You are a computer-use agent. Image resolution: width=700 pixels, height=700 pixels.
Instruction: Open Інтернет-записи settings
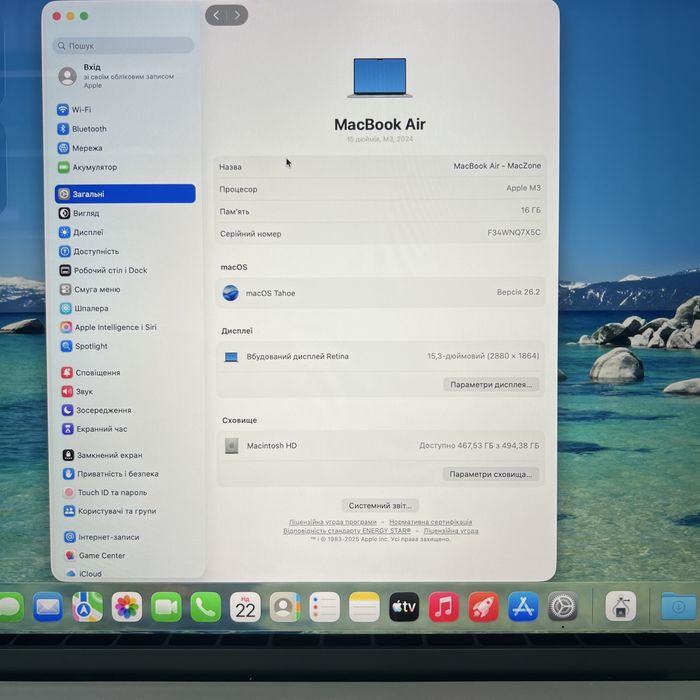(102, 537)
